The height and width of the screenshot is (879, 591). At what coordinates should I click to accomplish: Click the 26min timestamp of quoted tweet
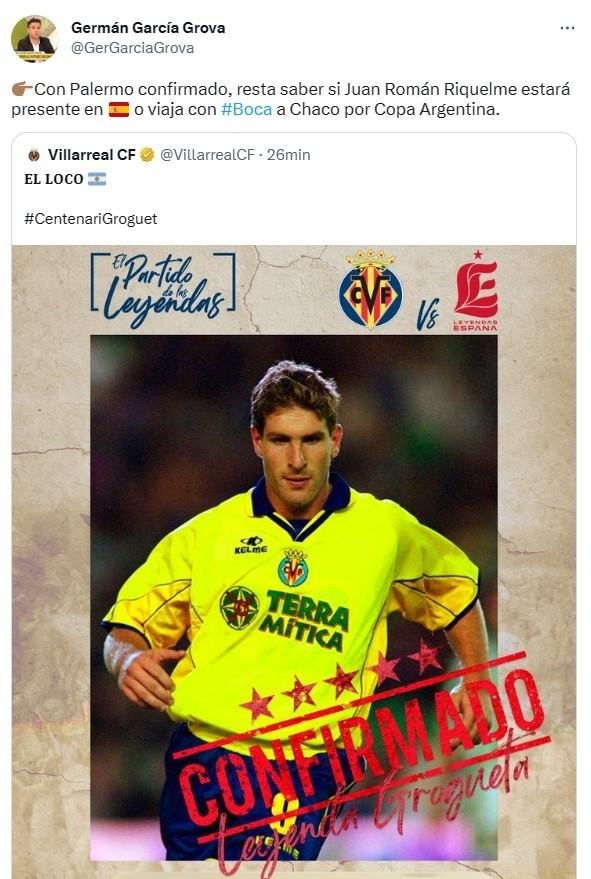point(288,155)
